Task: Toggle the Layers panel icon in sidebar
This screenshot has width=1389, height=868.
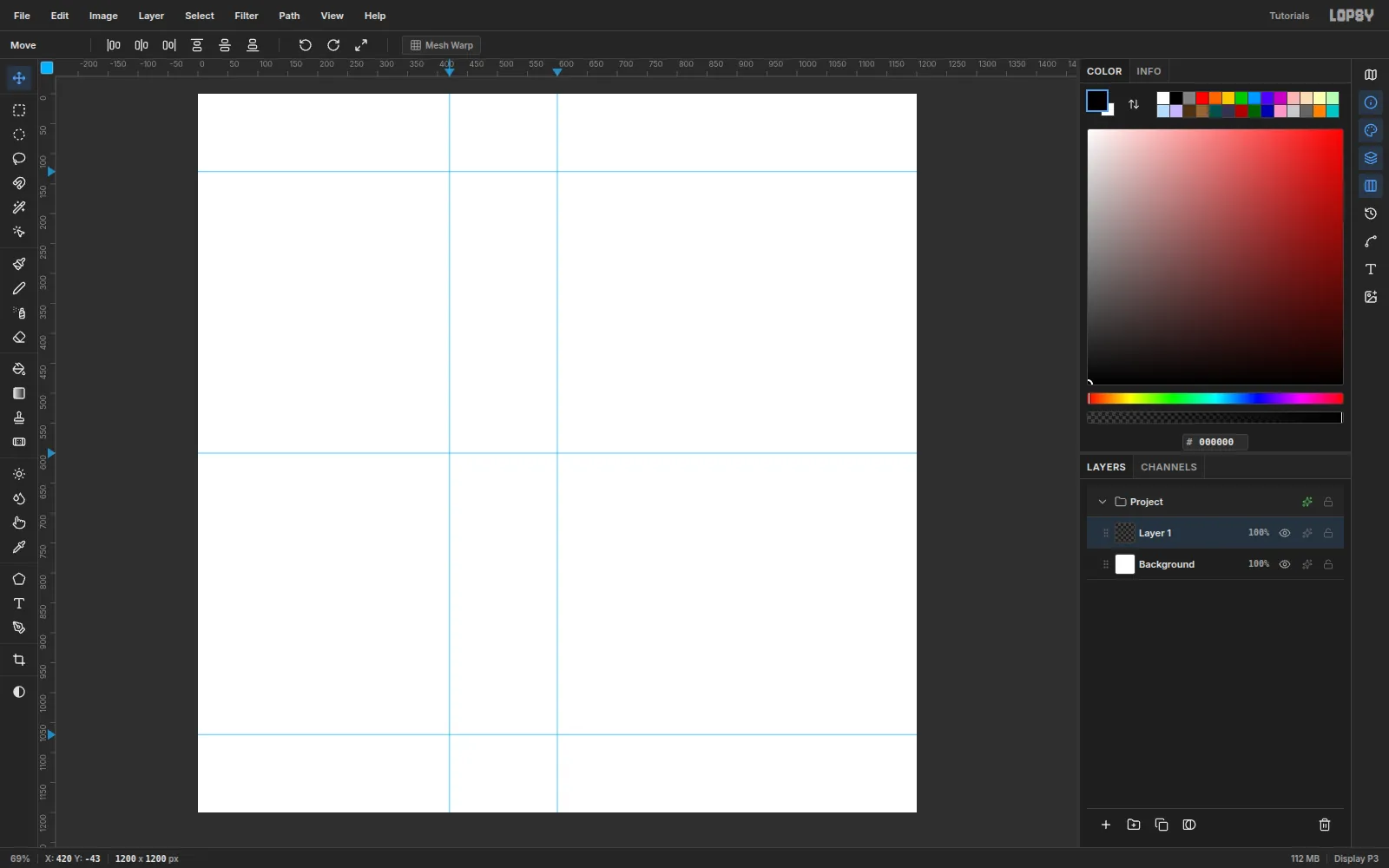Action: pos(1371,158)
